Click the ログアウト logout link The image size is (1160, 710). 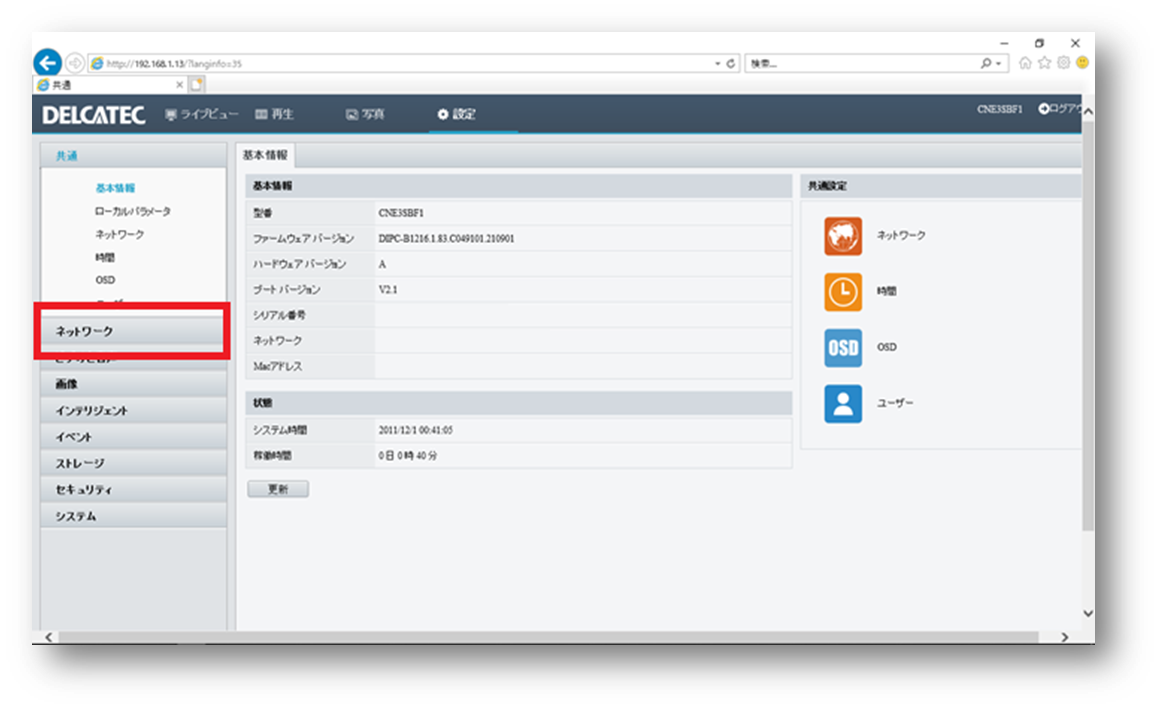[1059, 109]
